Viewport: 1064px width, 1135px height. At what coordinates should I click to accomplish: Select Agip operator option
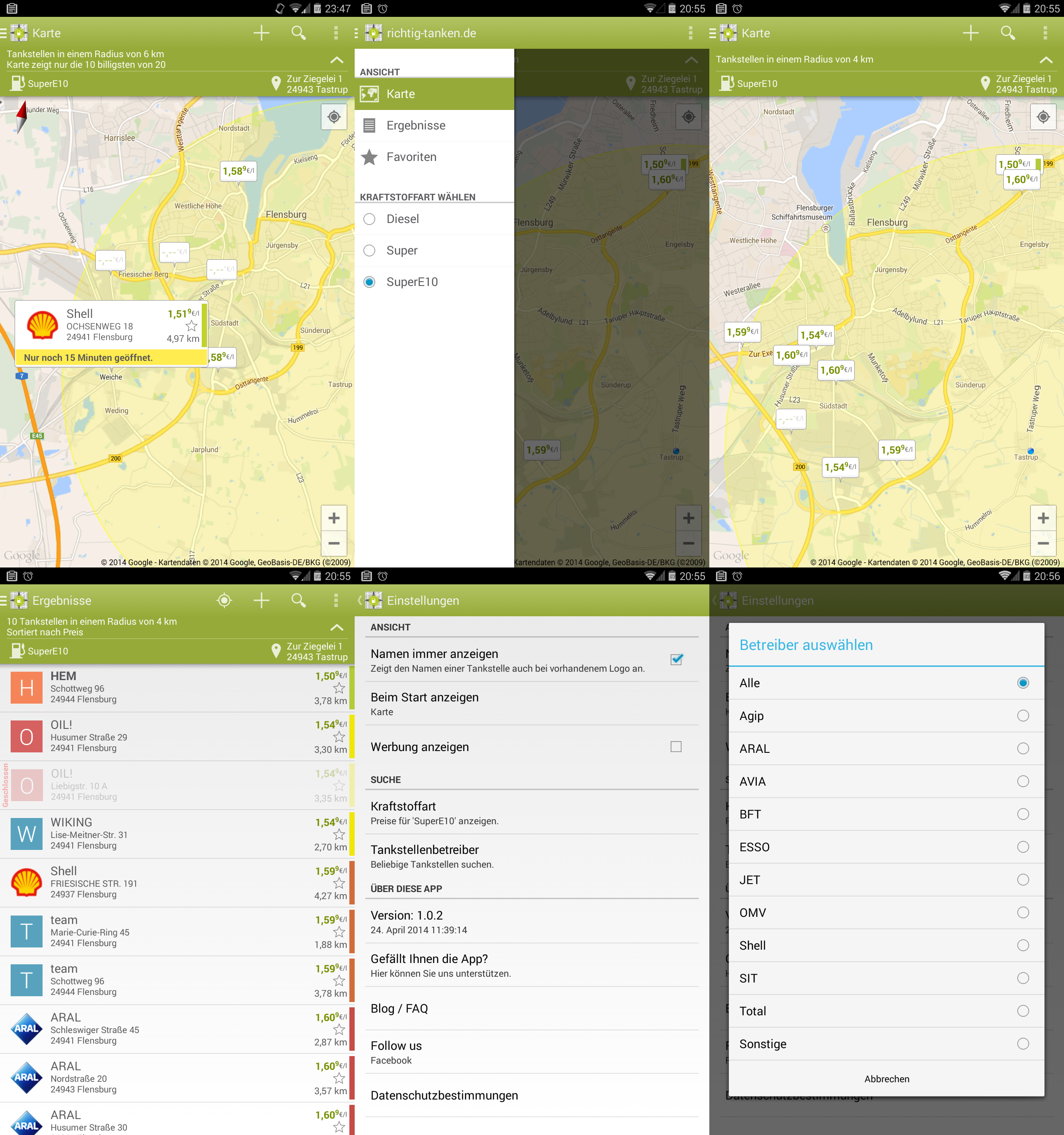[x=887, y=716]
